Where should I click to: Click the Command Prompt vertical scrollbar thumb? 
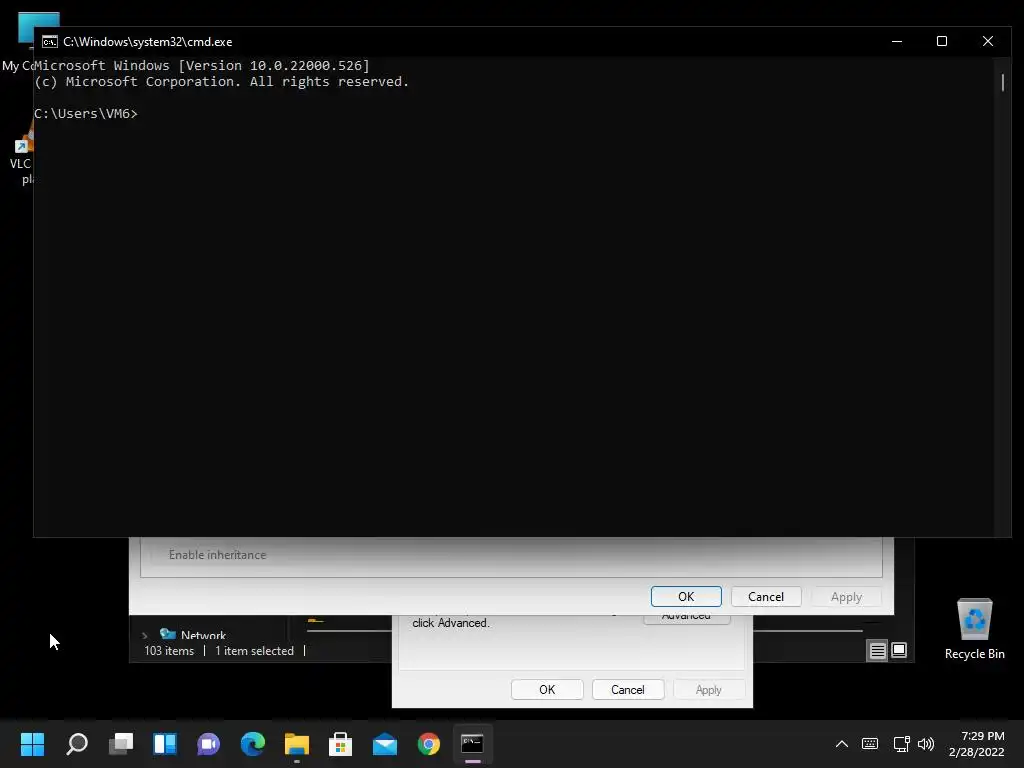pyautogui.click(x=1002, y=82)
